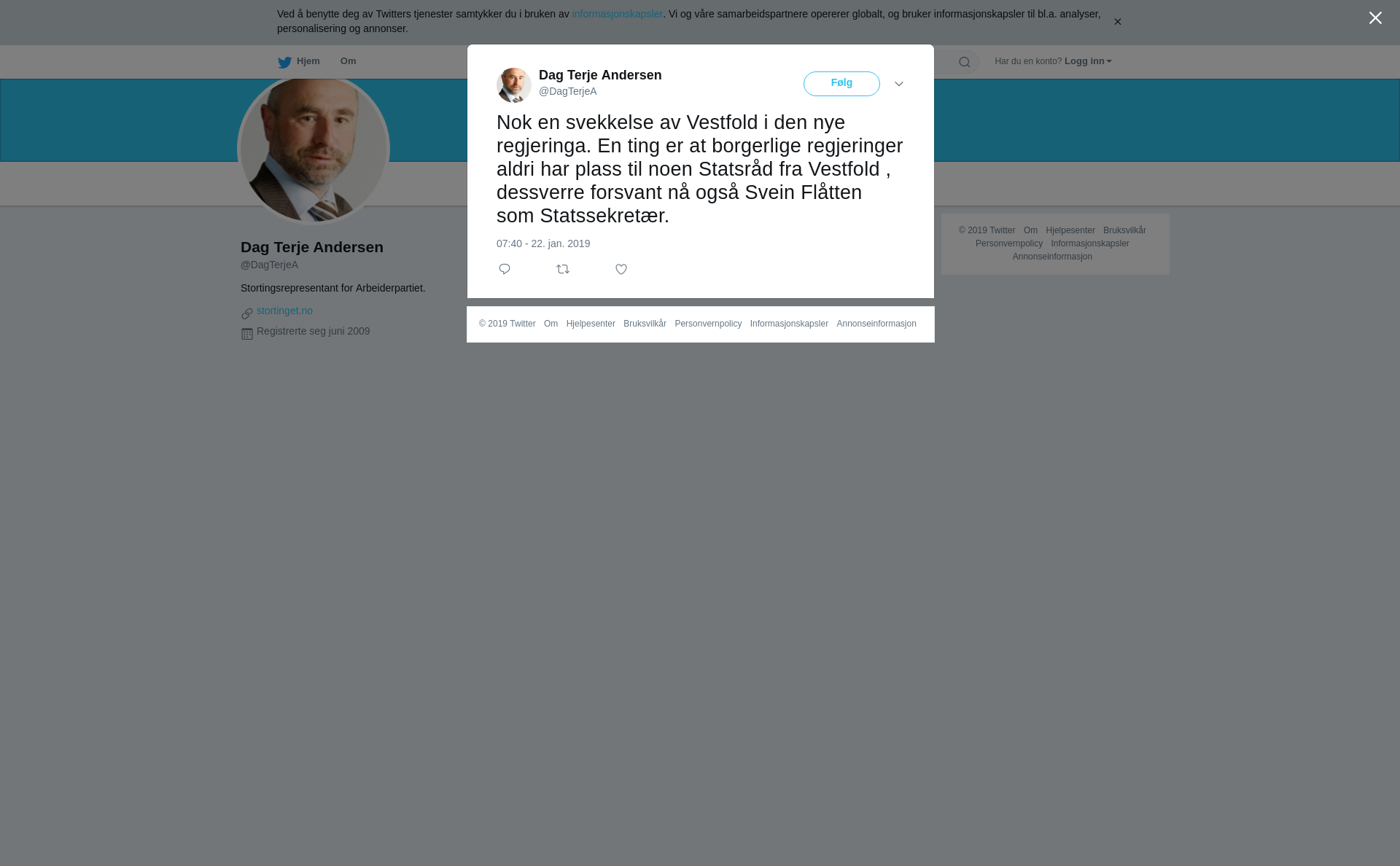Image resolution: width=1400 pixels, height=866 pixels.
Task: Click the Twitter bird Hjem icon
Action: point(284,62)
